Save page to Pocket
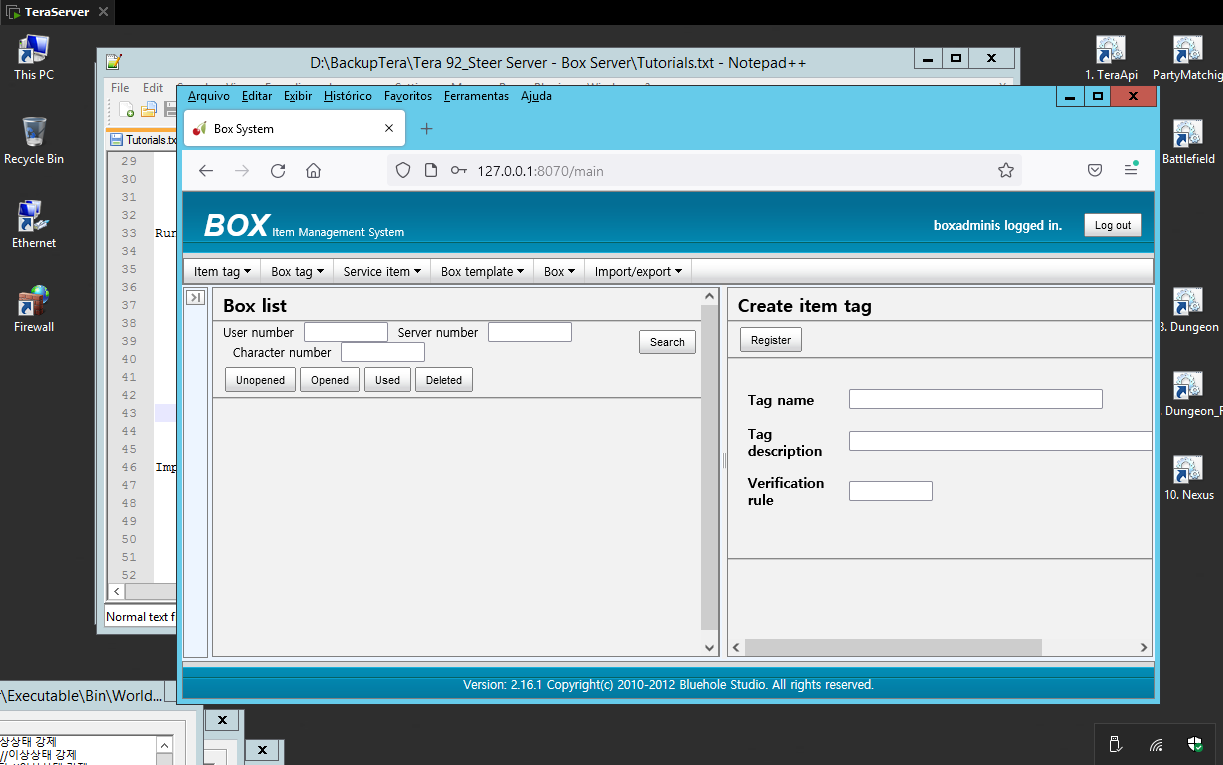Viewport: 1223px width, 765px height. (x=1095, y=171)
